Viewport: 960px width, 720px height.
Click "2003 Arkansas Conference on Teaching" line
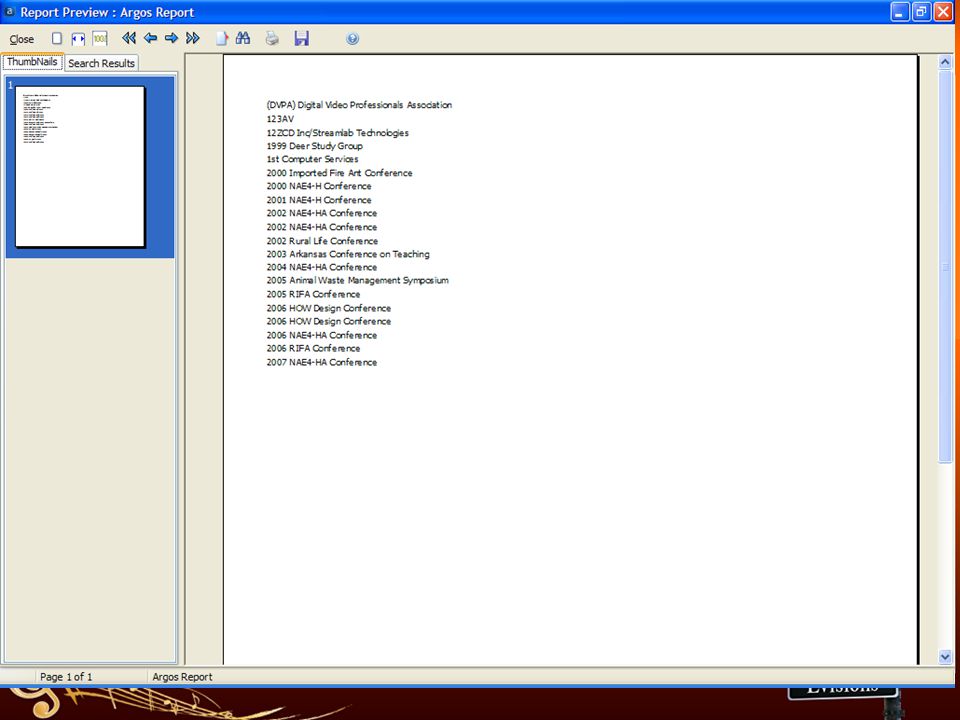[348, 254]
